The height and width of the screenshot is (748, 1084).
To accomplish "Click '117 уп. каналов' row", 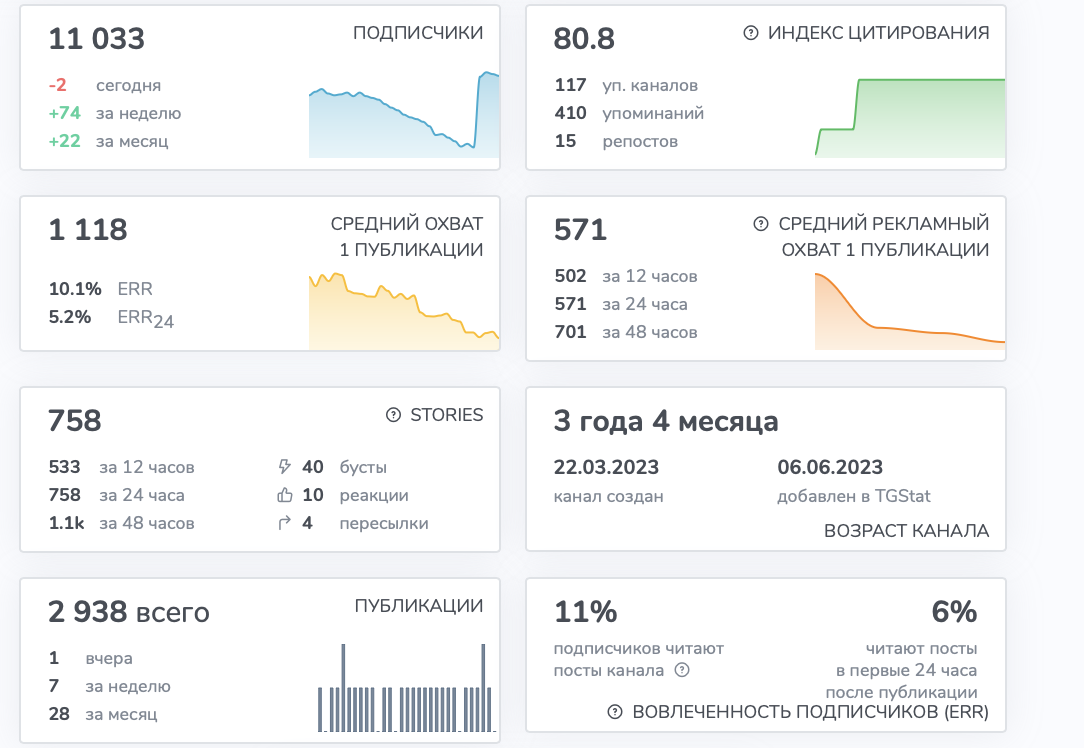I will click(x=626, y=85).
